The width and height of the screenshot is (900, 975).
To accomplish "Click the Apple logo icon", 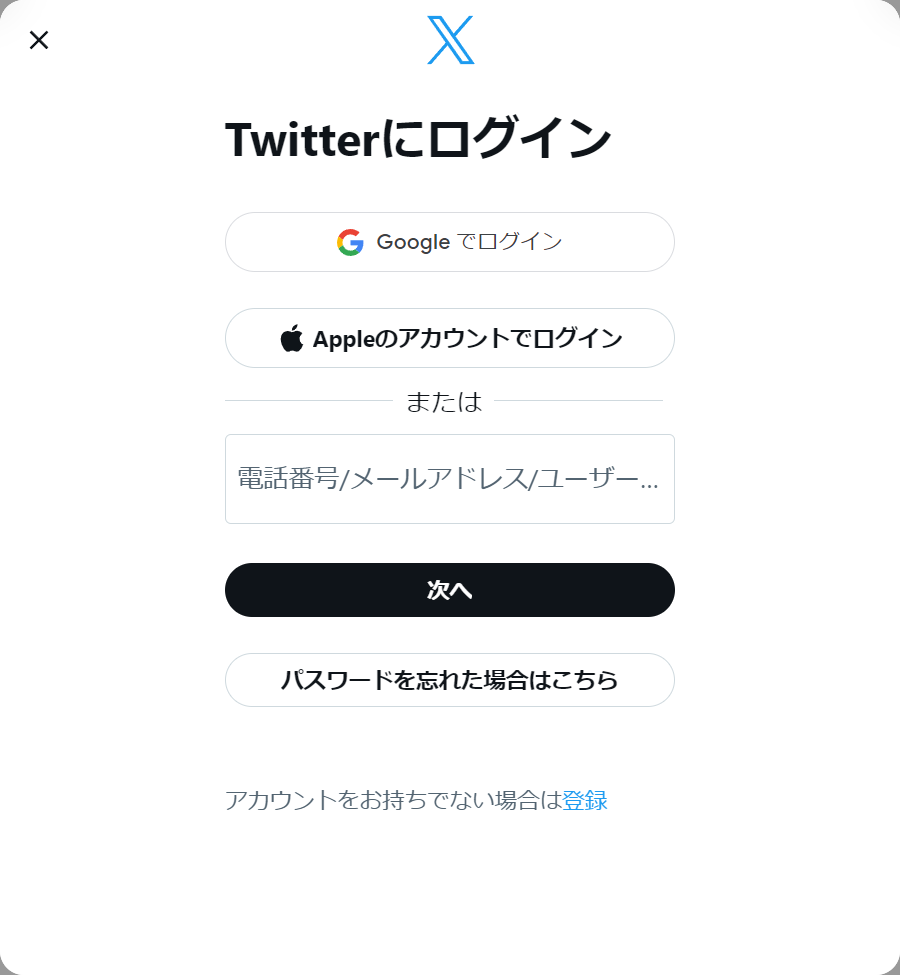I will (291, 338).
